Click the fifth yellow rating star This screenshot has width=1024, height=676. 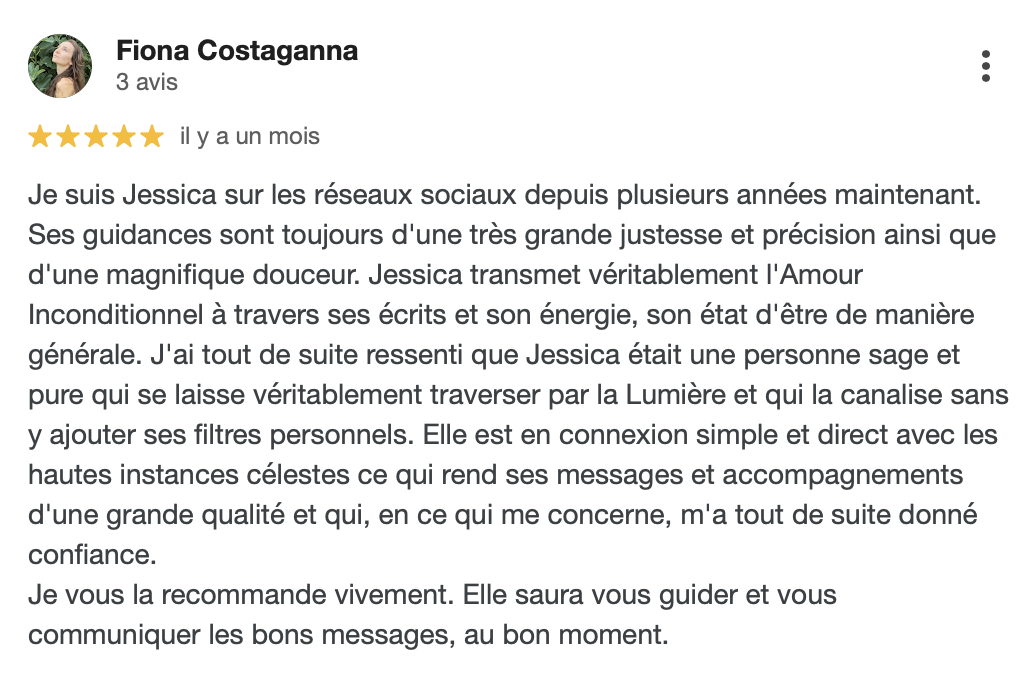[152, 136]
